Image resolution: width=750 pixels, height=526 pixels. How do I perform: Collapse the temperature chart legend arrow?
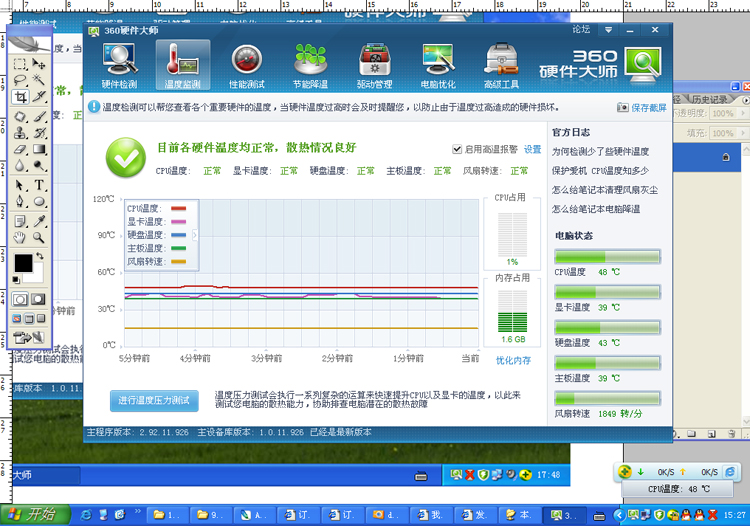tap(195, 235)
